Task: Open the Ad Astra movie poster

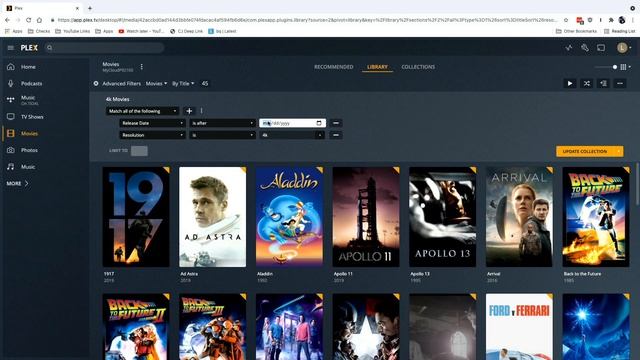Action: [x=213, y=217]
